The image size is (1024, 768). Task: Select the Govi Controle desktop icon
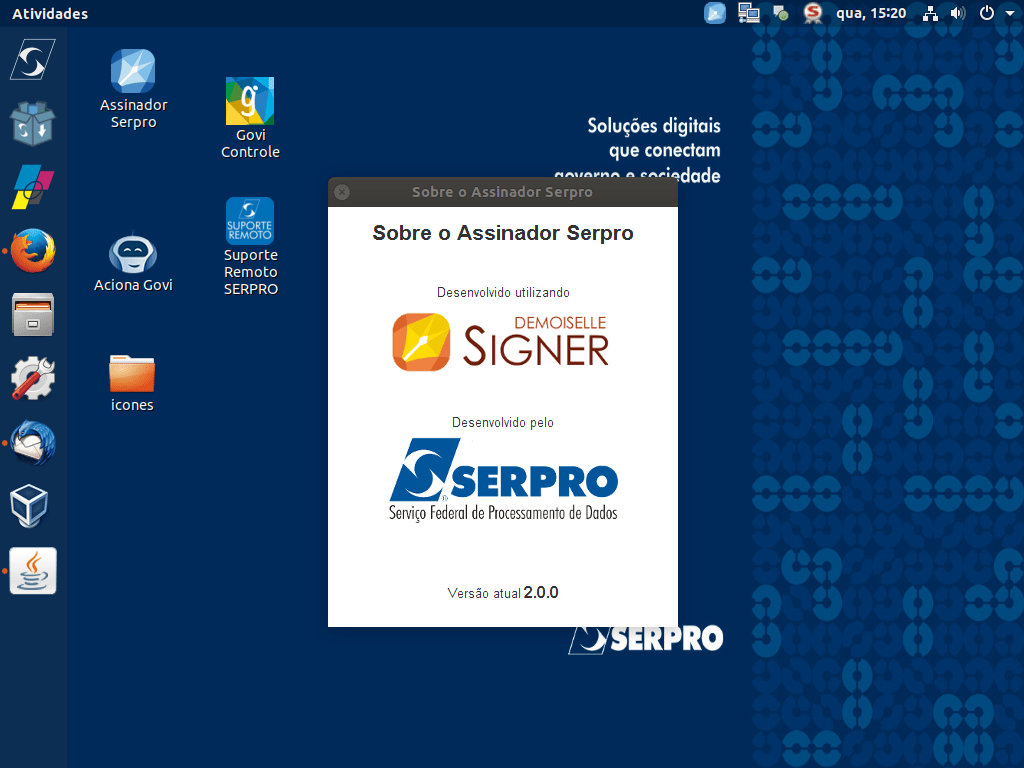tap(250, 118)
